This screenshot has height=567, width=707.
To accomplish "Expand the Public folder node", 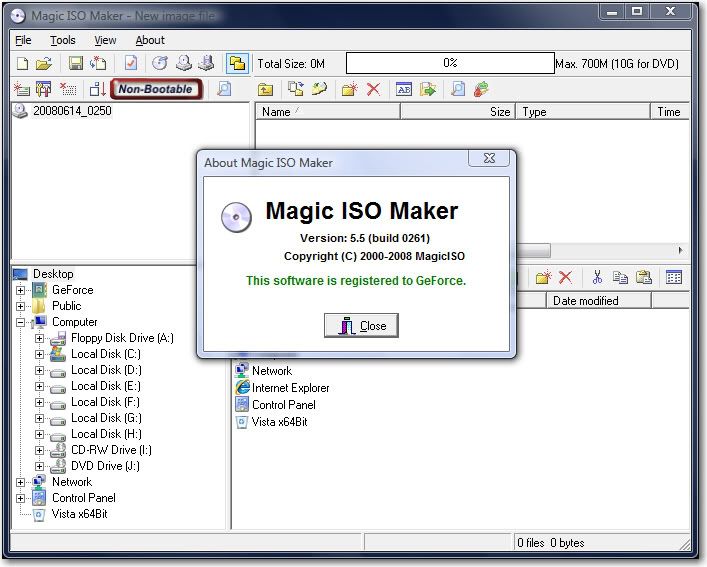I will coord(20,306).
